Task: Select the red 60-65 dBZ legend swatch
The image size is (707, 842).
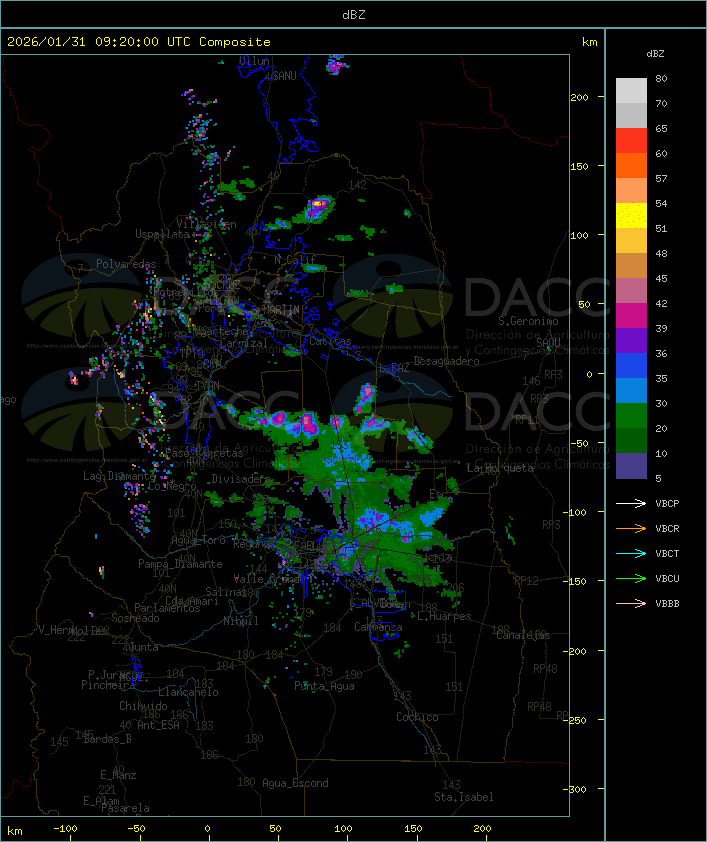Action: (631, 141)
